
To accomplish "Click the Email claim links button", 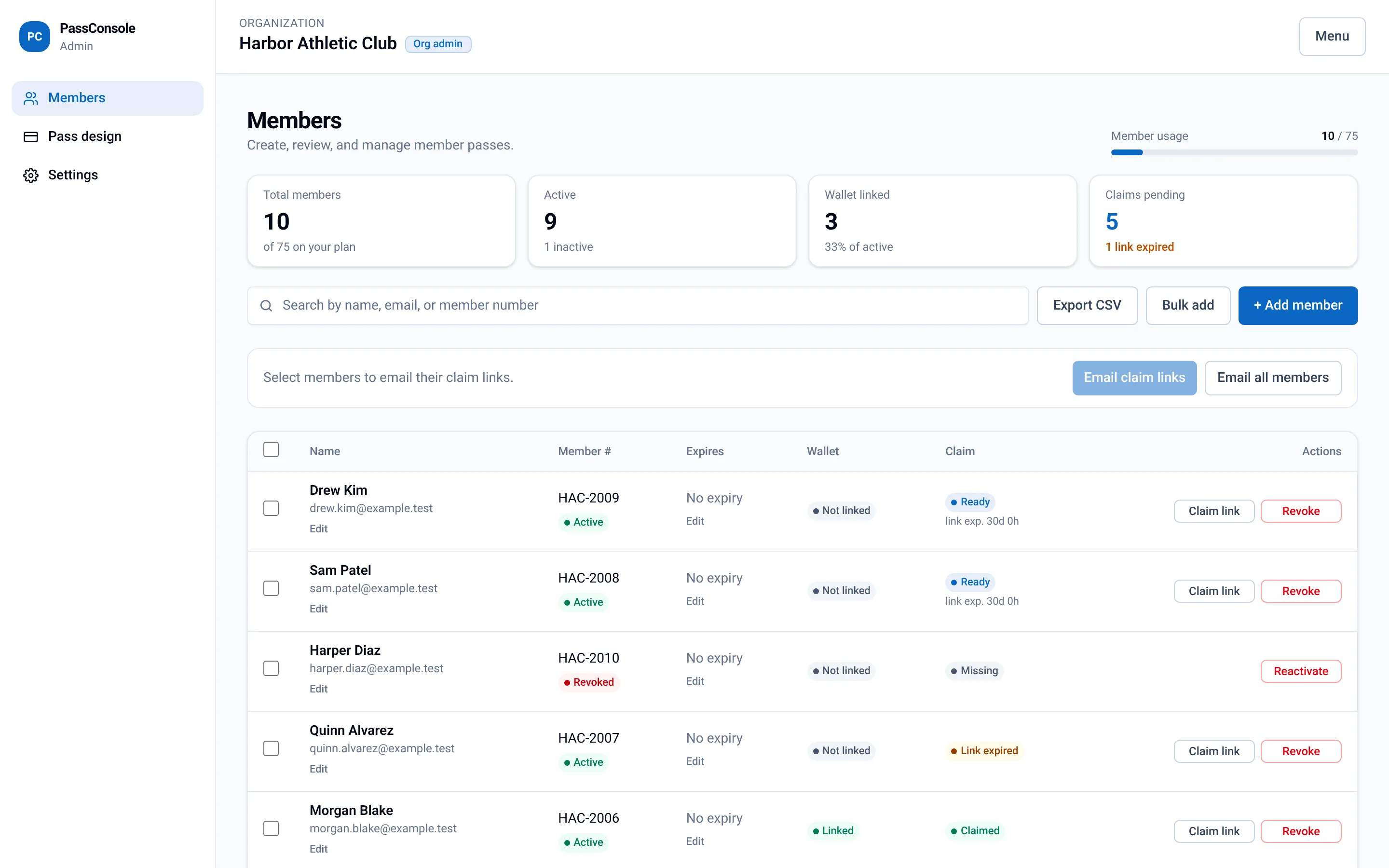I will coord(1134,378).
